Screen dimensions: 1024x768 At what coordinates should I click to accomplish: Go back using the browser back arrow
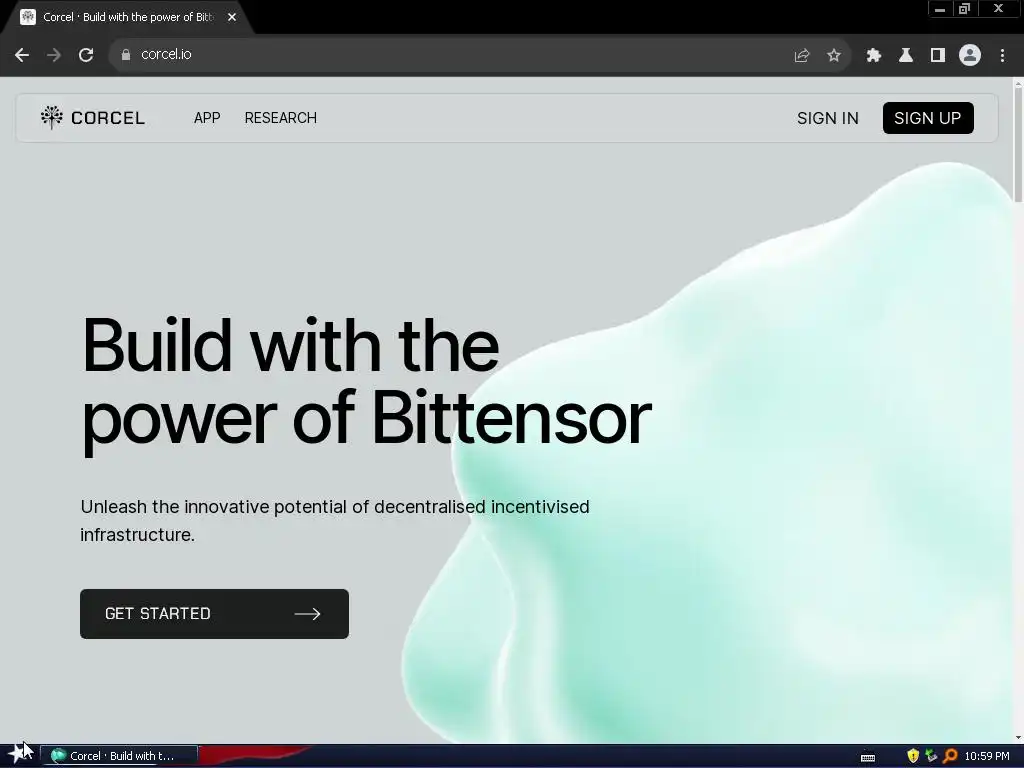coord(22,55)
